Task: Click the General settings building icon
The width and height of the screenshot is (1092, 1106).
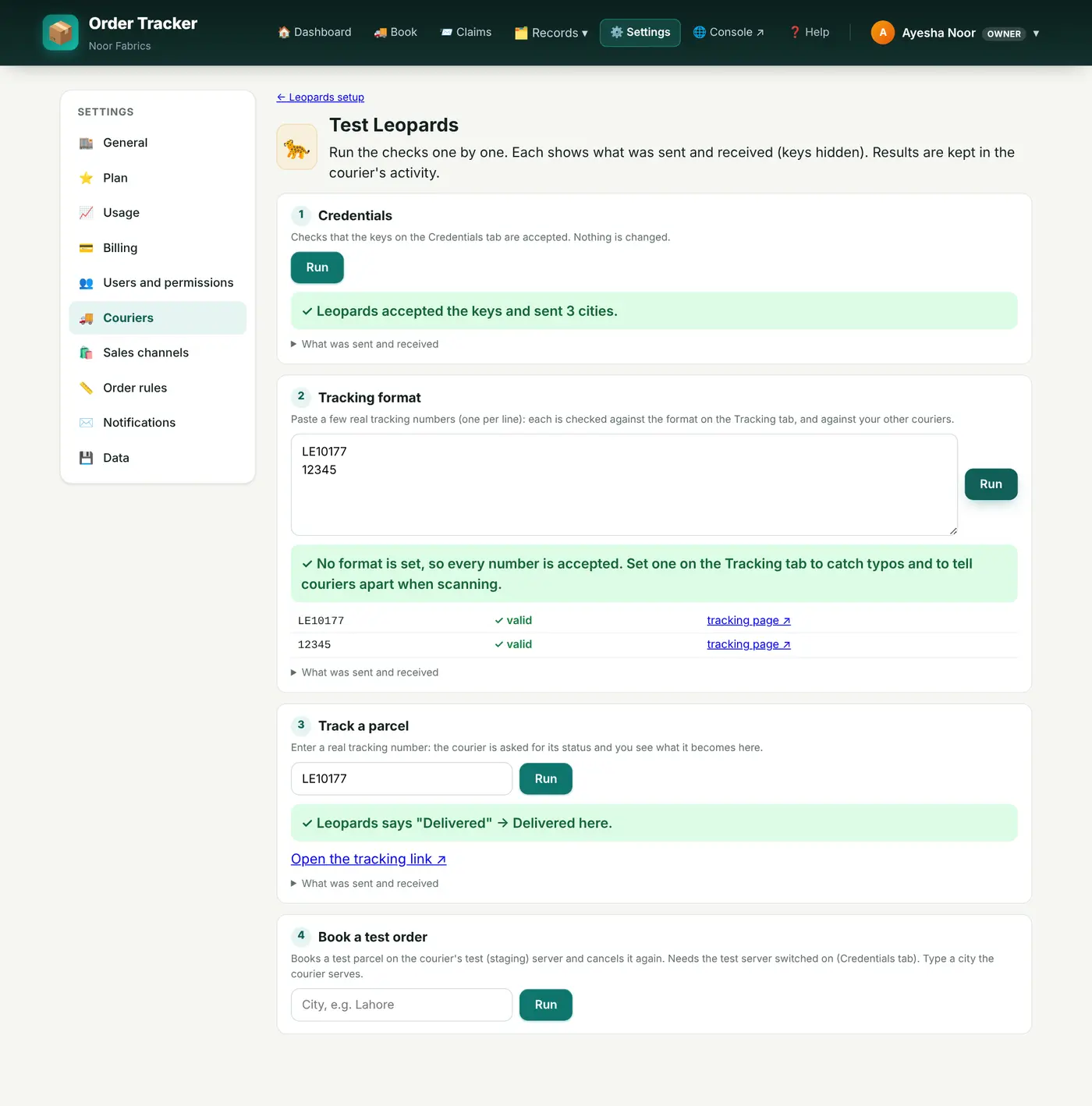Action: coord(87,143)
